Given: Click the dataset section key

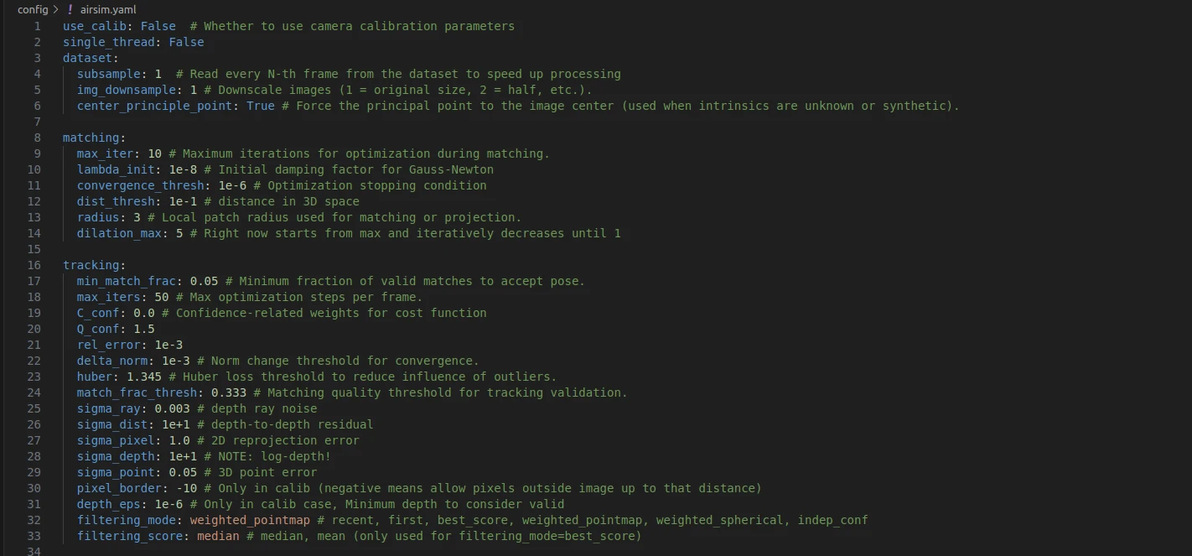Looking at the screenshot, I should 87,58.
